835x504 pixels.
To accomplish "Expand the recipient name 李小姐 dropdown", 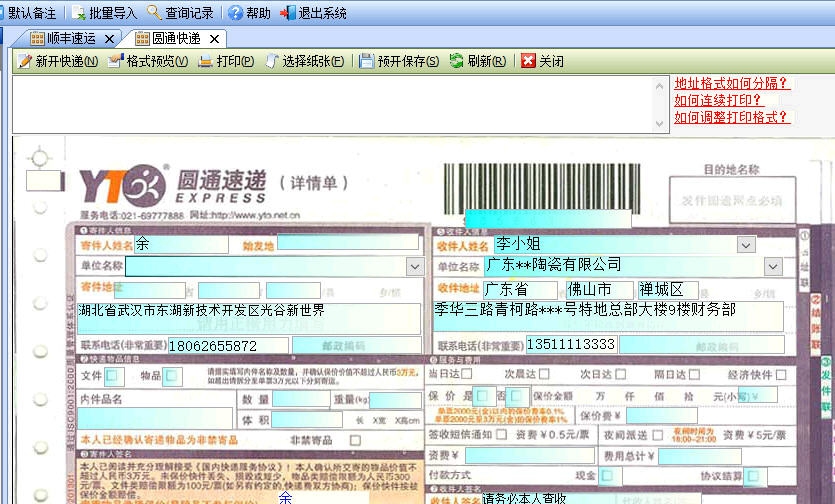I will coord(746,245).
